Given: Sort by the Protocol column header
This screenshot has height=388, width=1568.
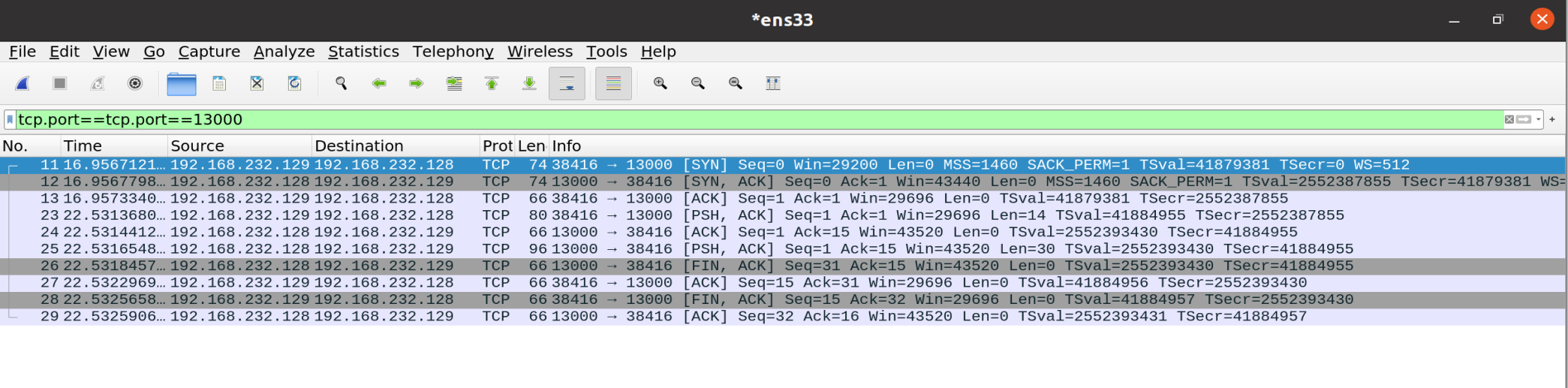Looking at the screenshot, I should [498, 146].
